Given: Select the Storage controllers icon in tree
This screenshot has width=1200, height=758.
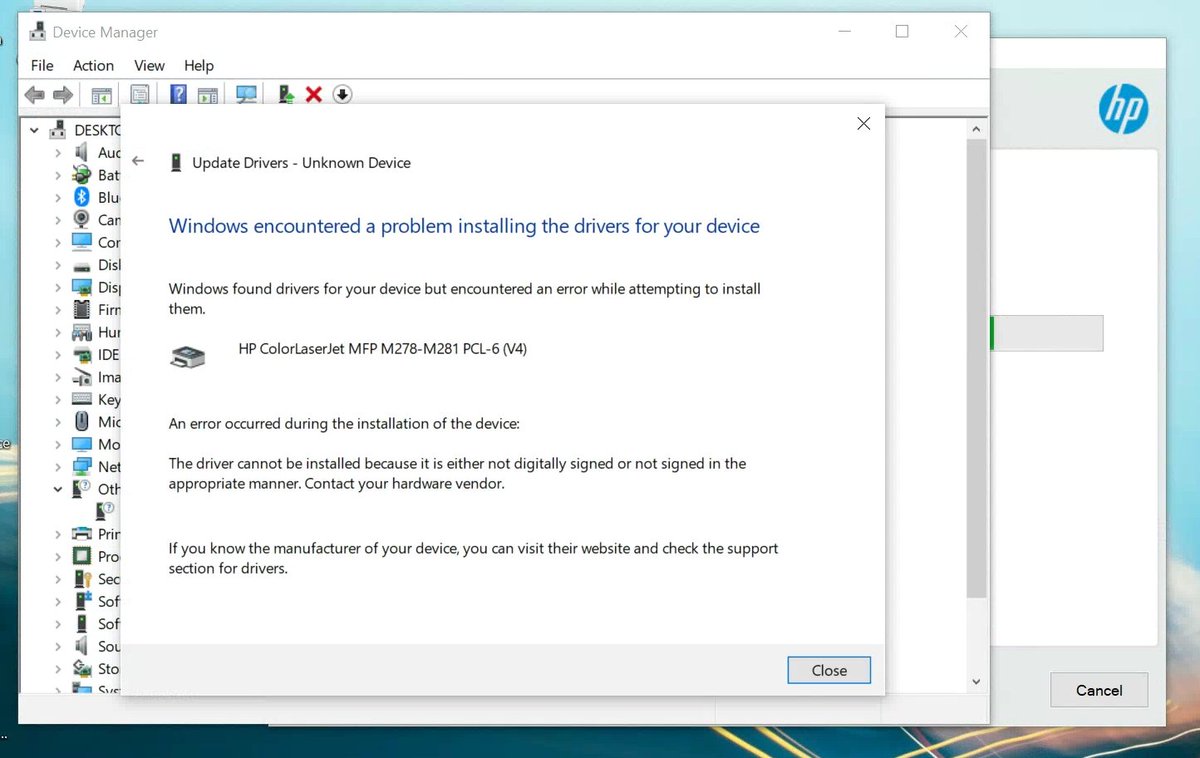Looking at the screenshot, I should [x=82, y=668].
